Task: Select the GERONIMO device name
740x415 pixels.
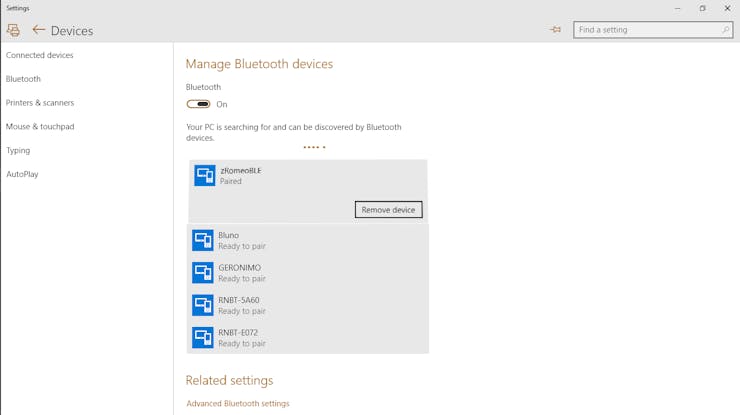Action: click(239, 268)
